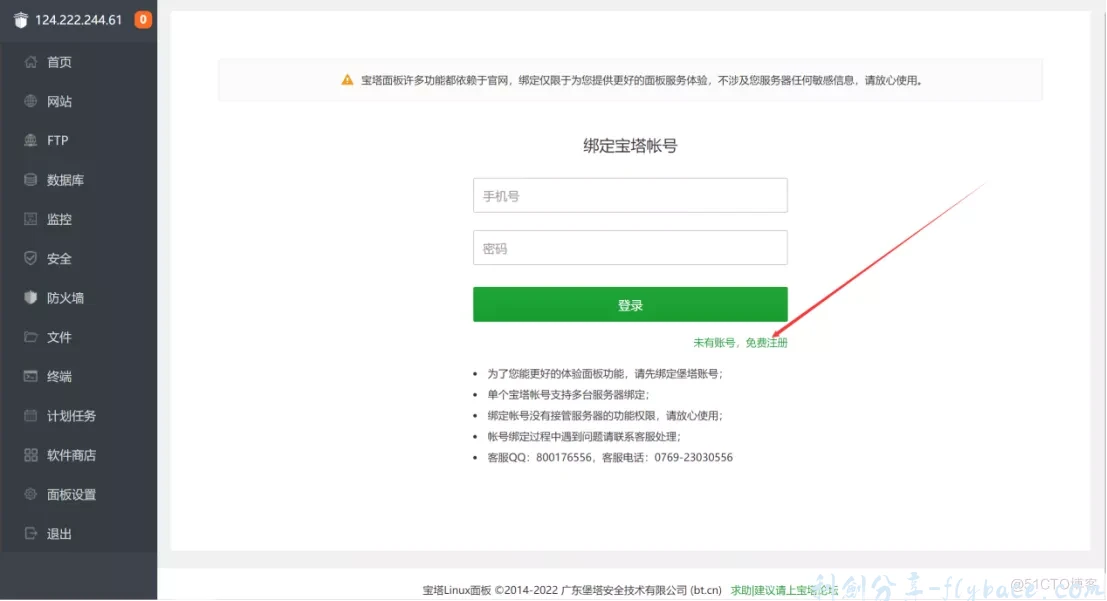The height and width of the screenshot is (601, 1107).
Task: Click the 密码 password input field
Action: tap(629, 247)
